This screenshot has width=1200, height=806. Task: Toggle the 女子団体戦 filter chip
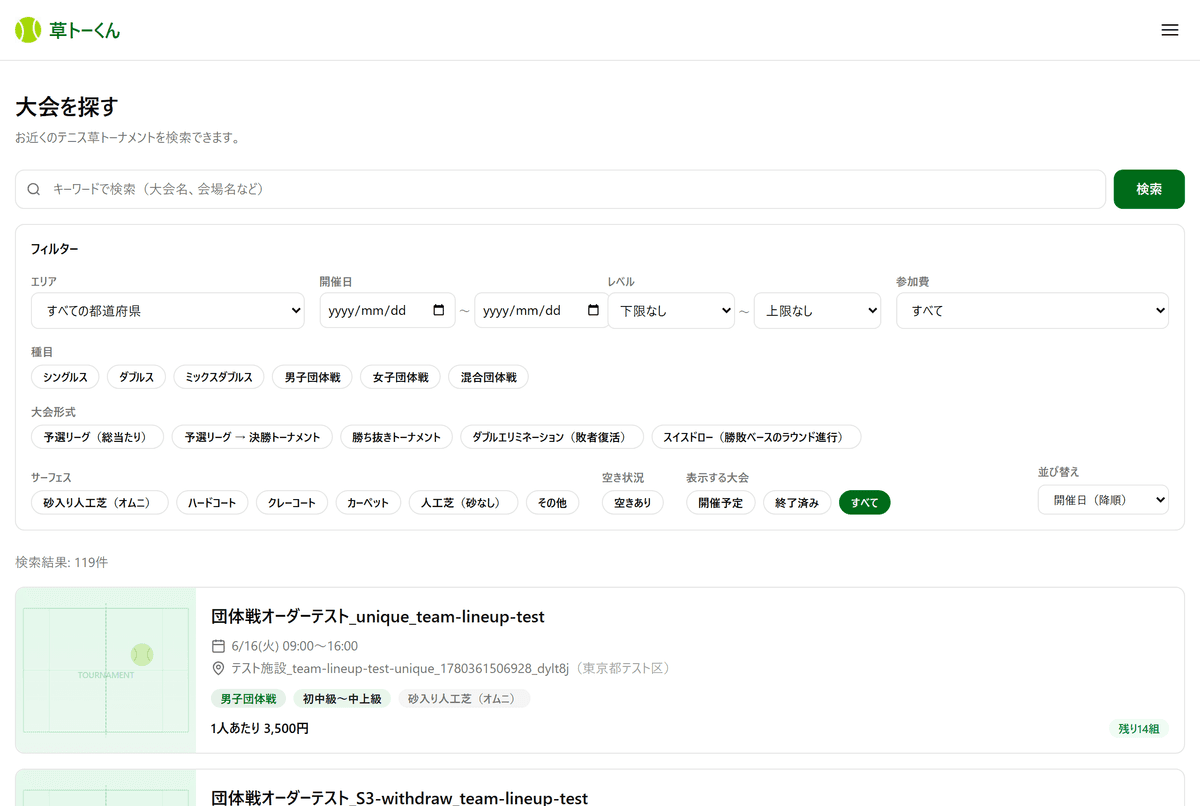coord(400,377)
